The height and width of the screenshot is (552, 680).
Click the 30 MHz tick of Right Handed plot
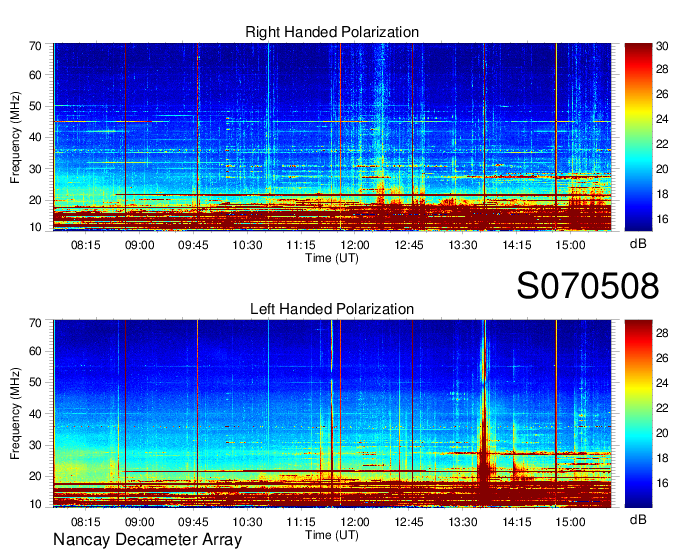tap(35, 169)
